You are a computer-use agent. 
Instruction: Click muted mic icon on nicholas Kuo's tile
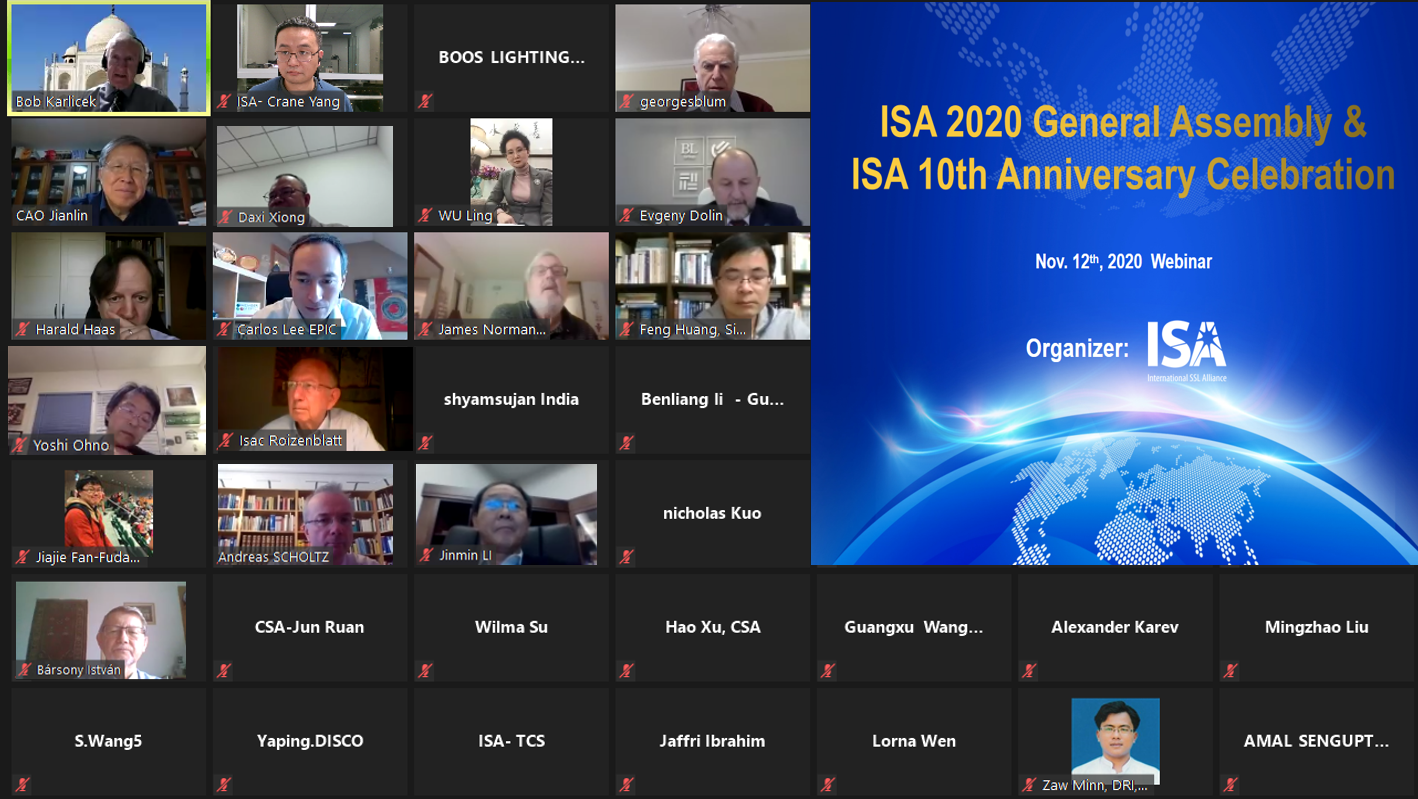click(627, 557)
